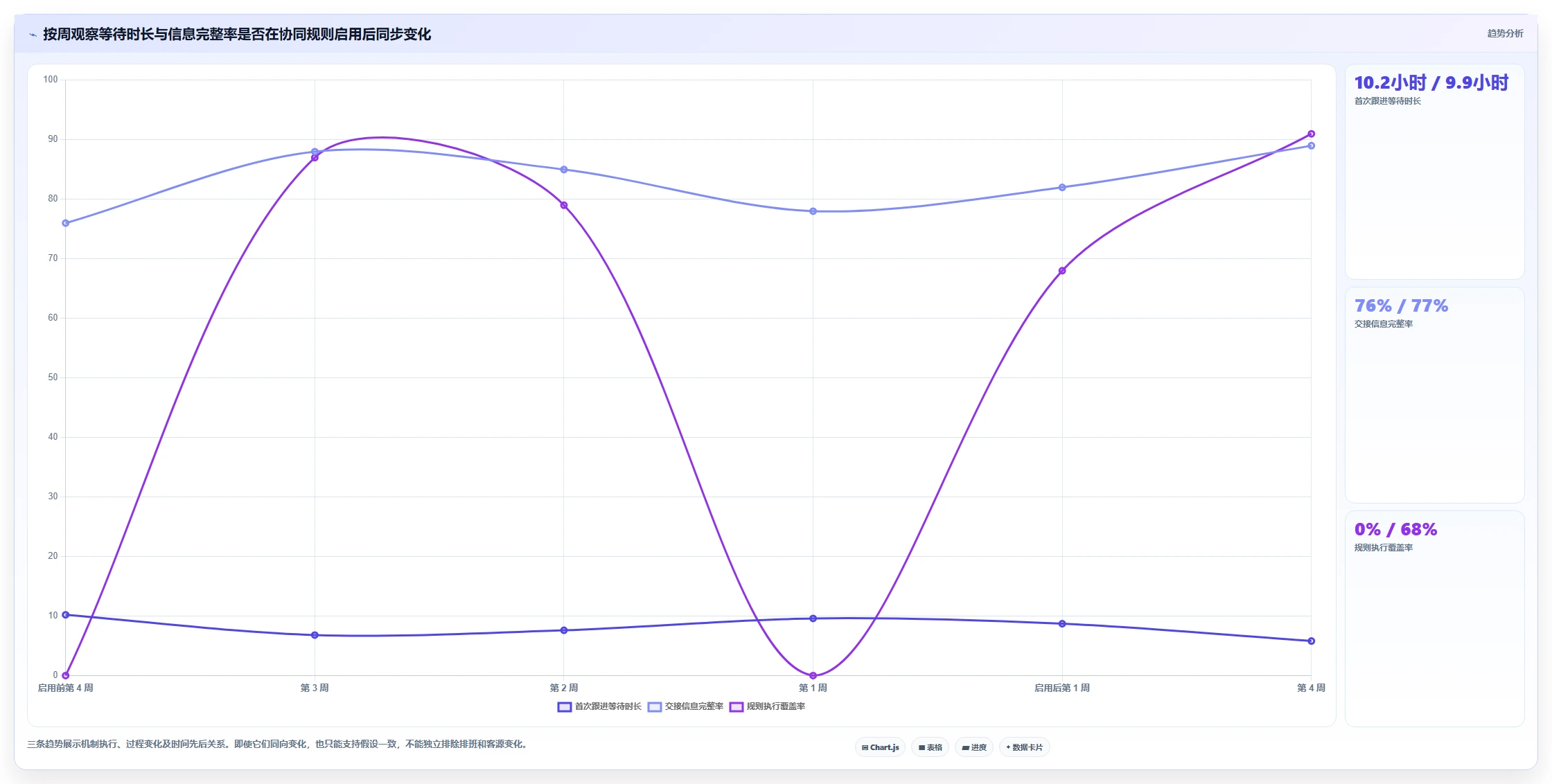This screenshot has height=784, width=1552.
Task: Select the Chart.js chip
Action: tap(880, 747)
